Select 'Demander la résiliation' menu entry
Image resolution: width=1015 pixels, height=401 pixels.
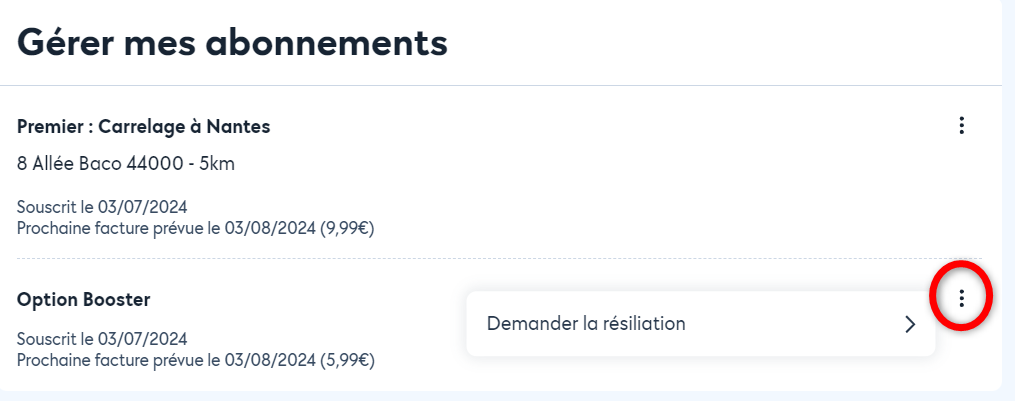click(x=700, y=323)
